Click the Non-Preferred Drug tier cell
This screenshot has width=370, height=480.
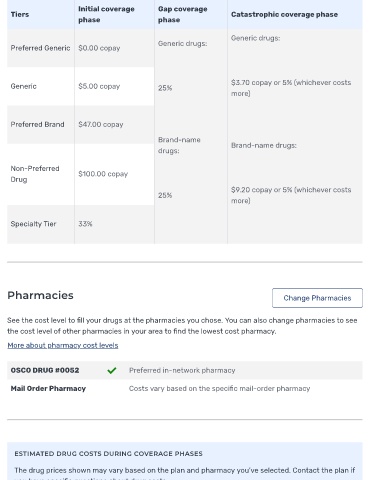point(40,174)
